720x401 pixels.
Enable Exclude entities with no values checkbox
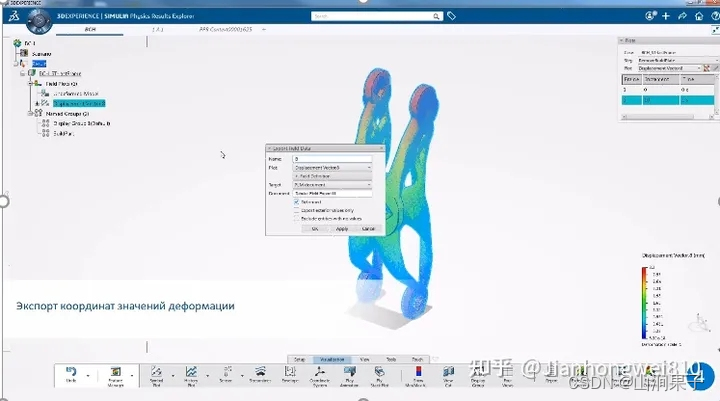pos(297,219)
